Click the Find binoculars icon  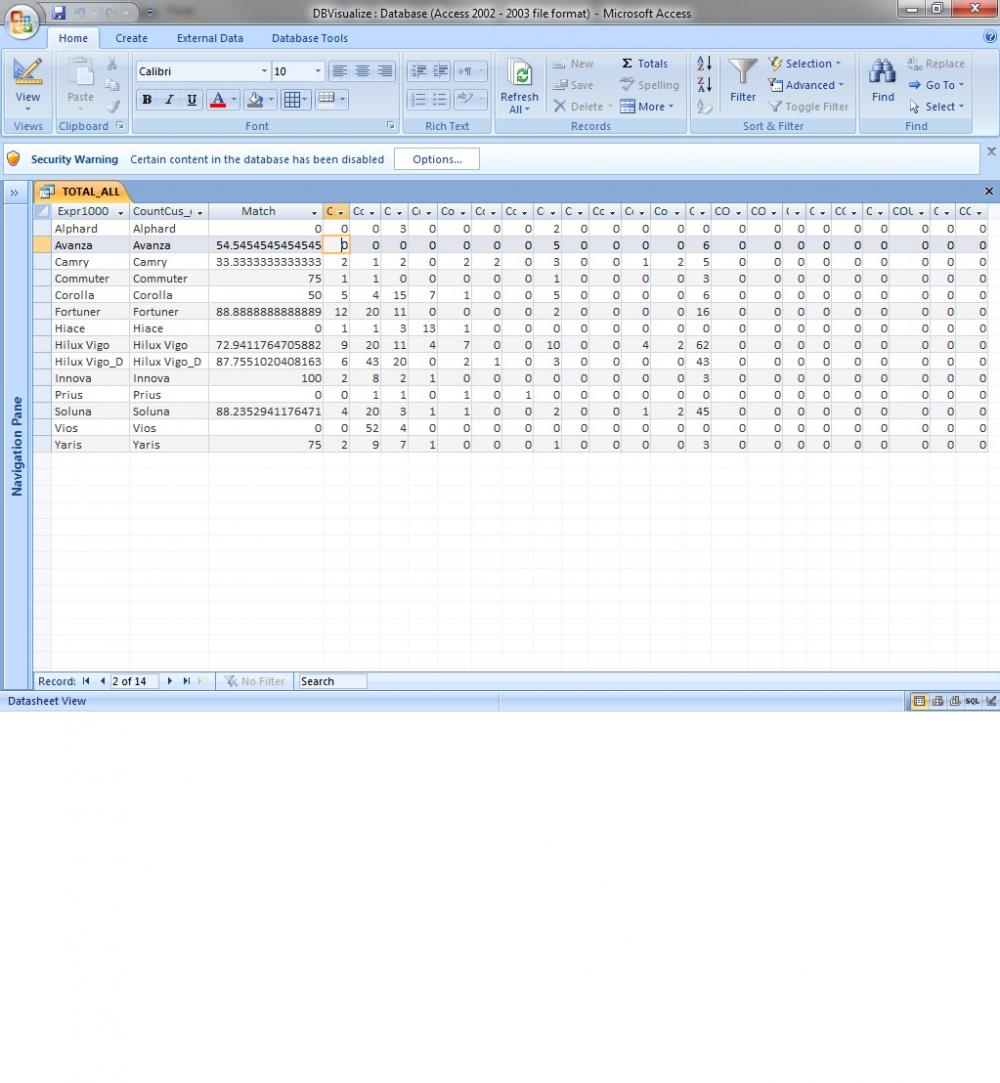tap(883, 73)
